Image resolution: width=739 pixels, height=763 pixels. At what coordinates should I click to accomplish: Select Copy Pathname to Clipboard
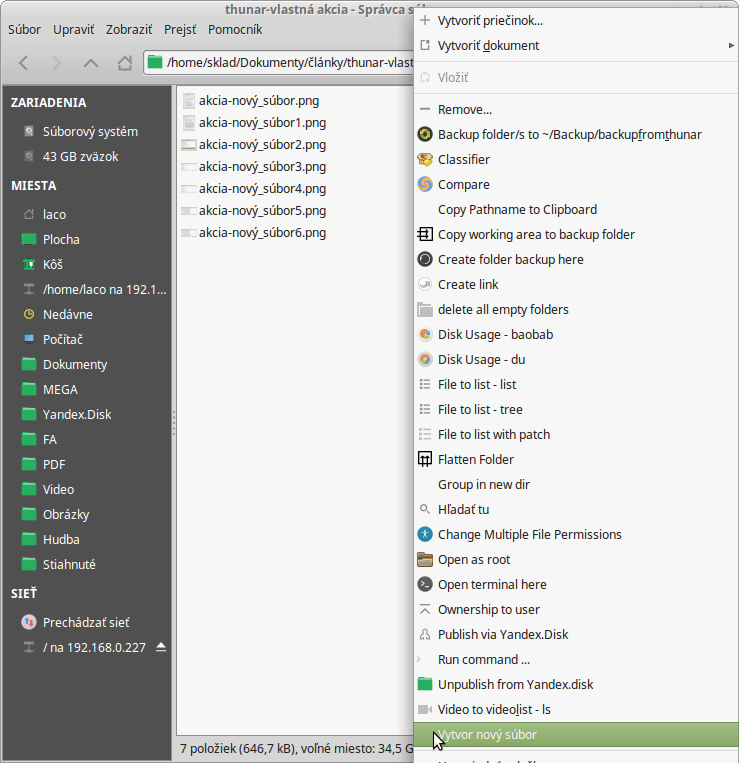576,210
